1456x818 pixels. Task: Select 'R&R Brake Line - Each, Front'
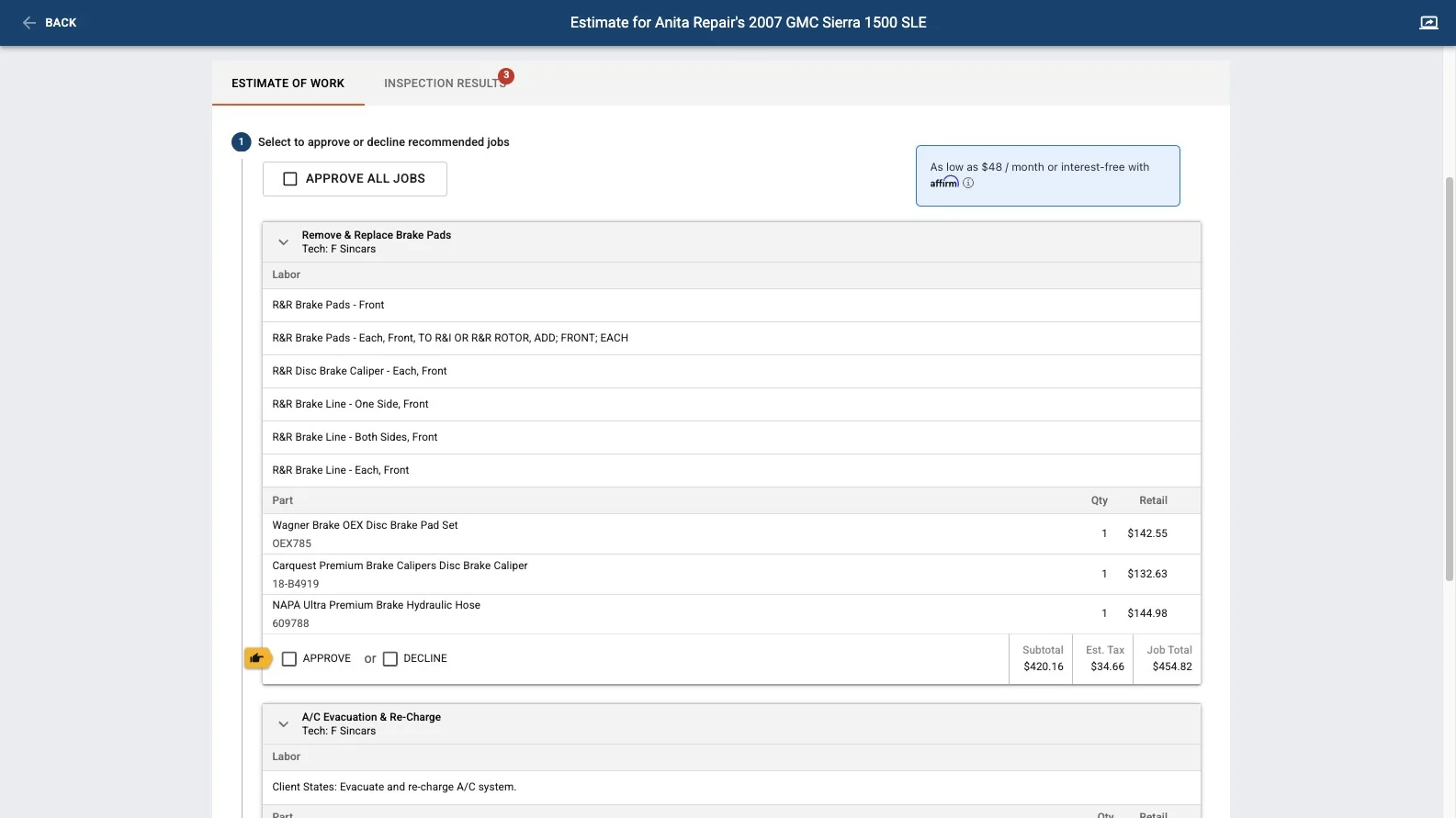click(x=731, y=471)
